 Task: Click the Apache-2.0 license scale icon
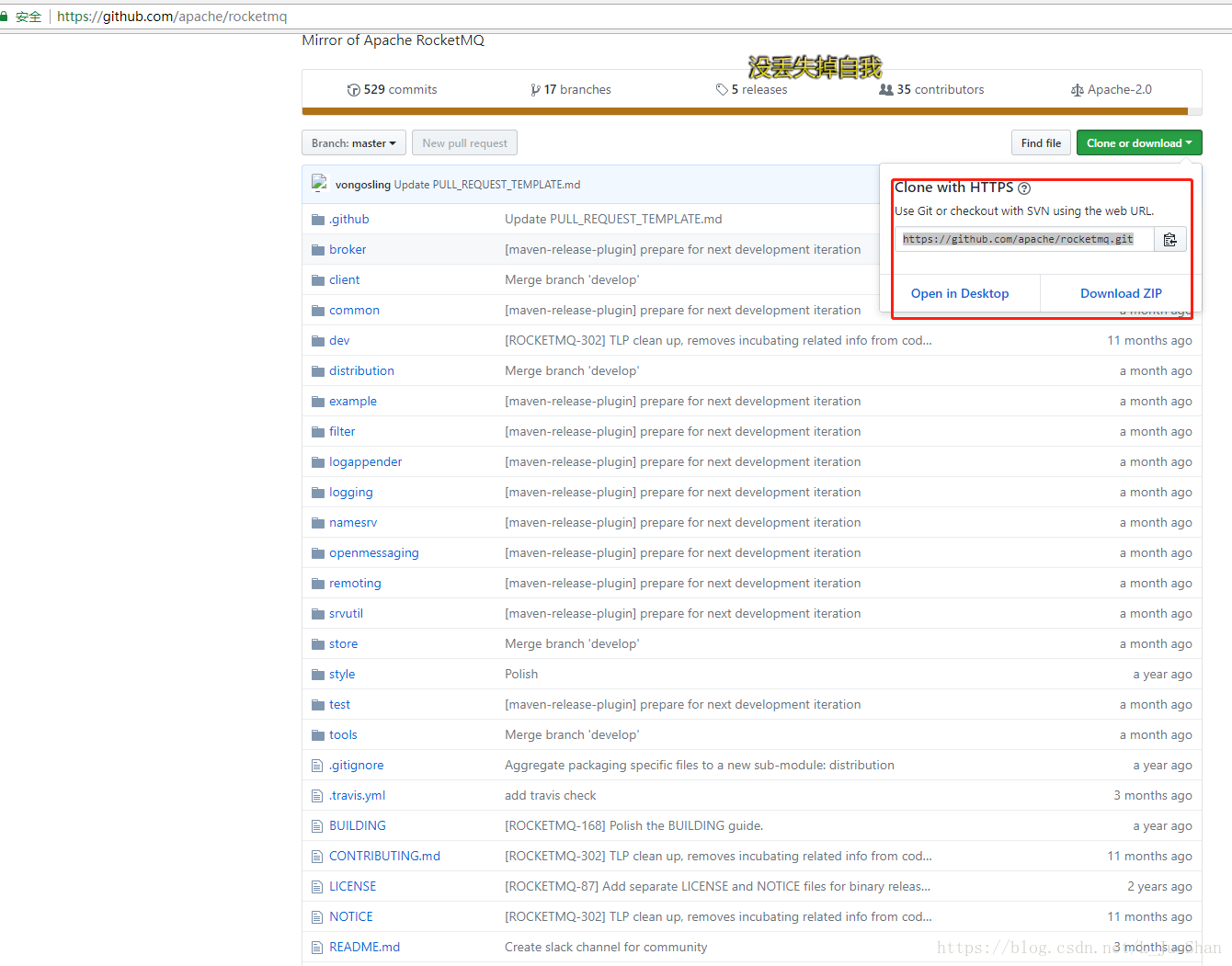pos(1077,90)
